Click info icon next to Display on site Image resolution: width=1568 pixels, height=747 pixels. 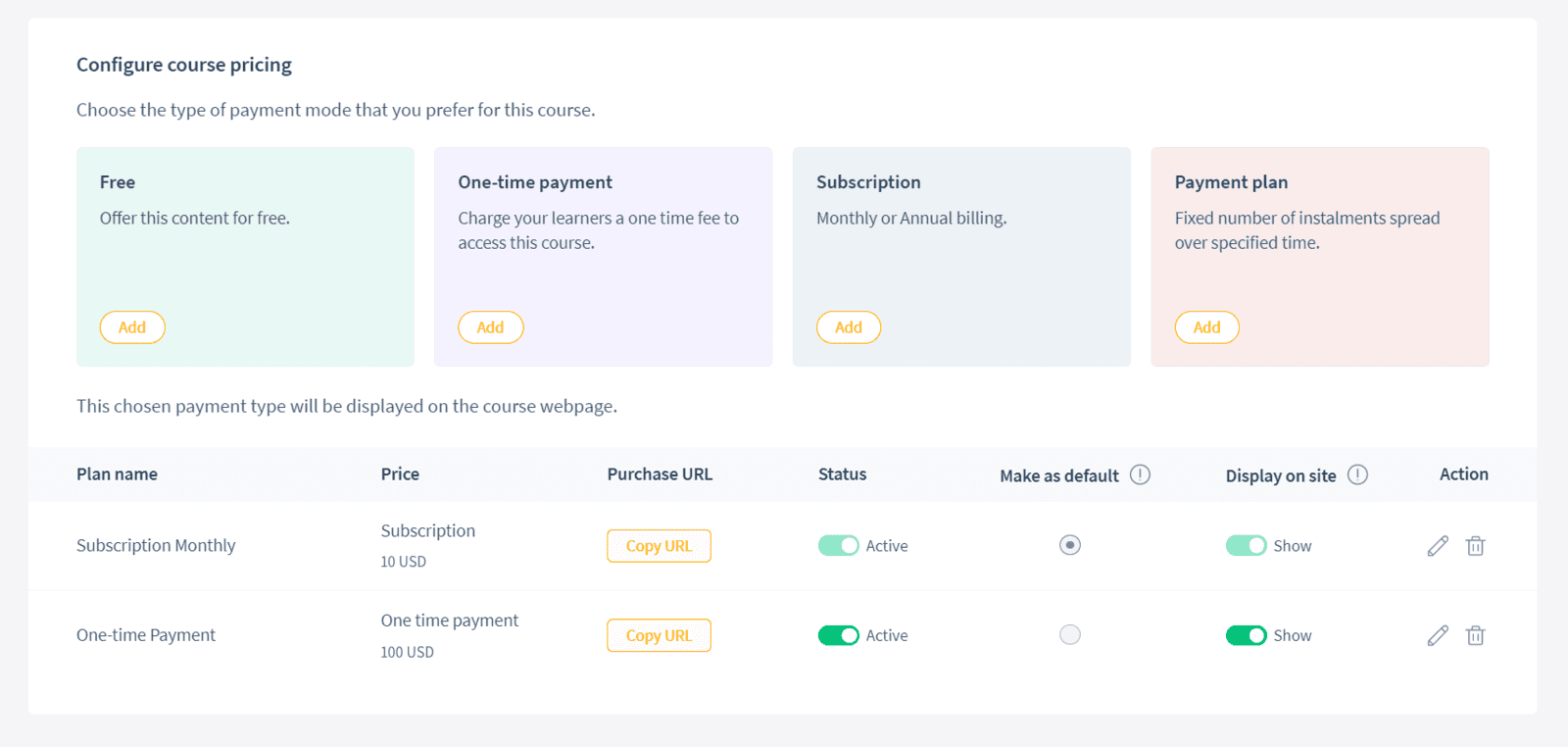tap(1357, 474)
